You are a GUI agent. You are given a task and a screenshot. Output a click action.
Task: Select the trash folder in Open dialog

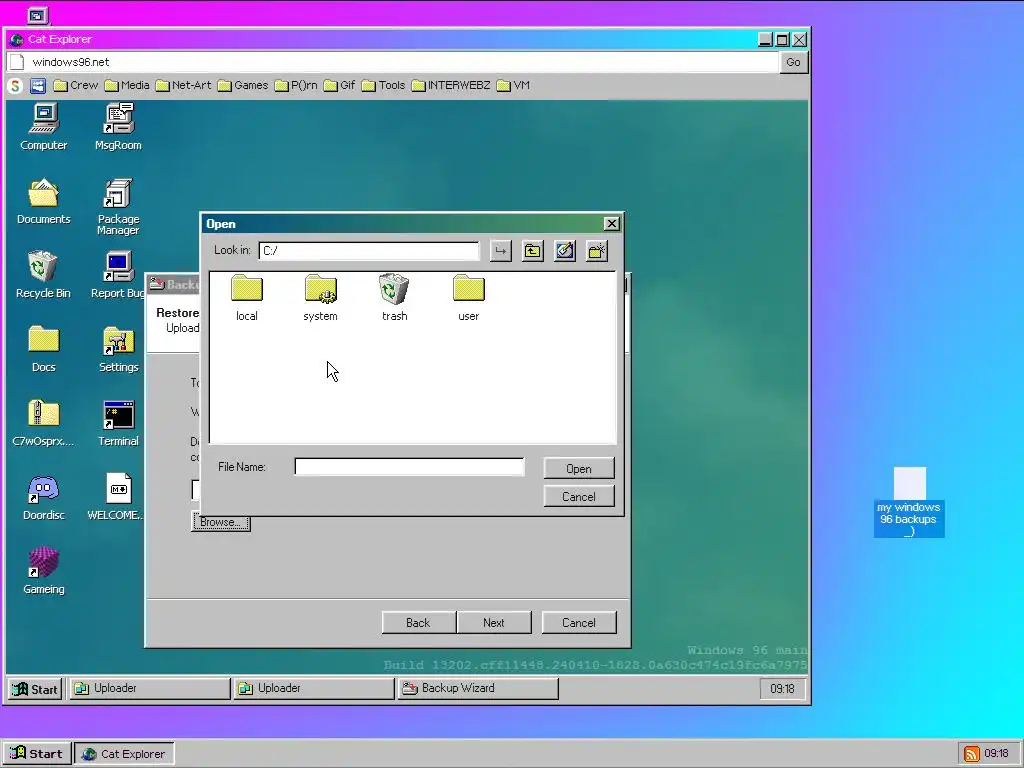394,298
